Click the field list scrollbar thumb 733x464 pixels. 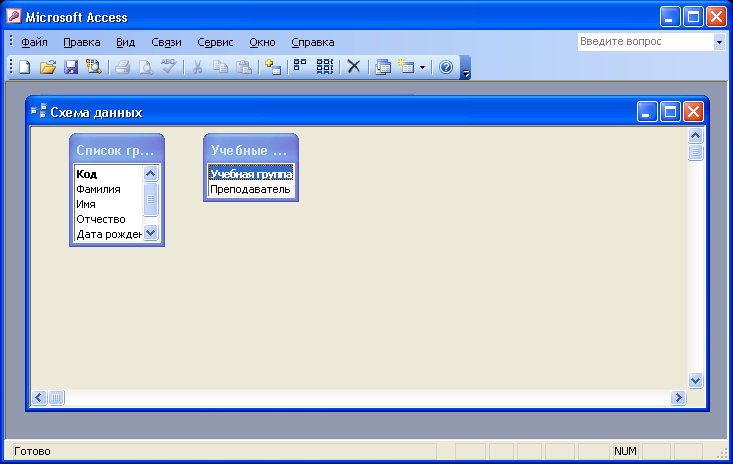click(x=151, y=199)
